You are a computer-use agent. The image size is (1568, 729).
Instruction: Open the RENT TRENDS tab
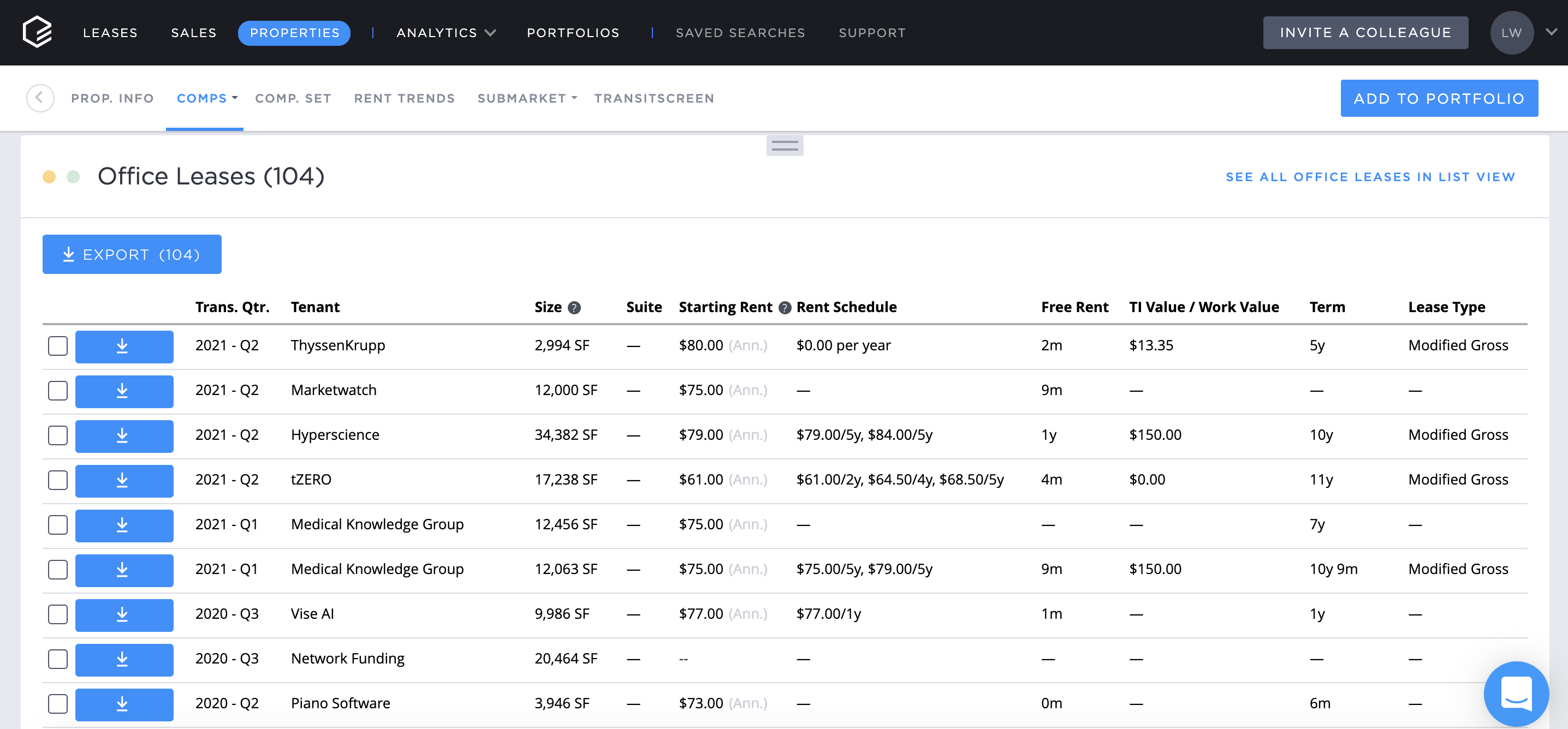point(404,97)
